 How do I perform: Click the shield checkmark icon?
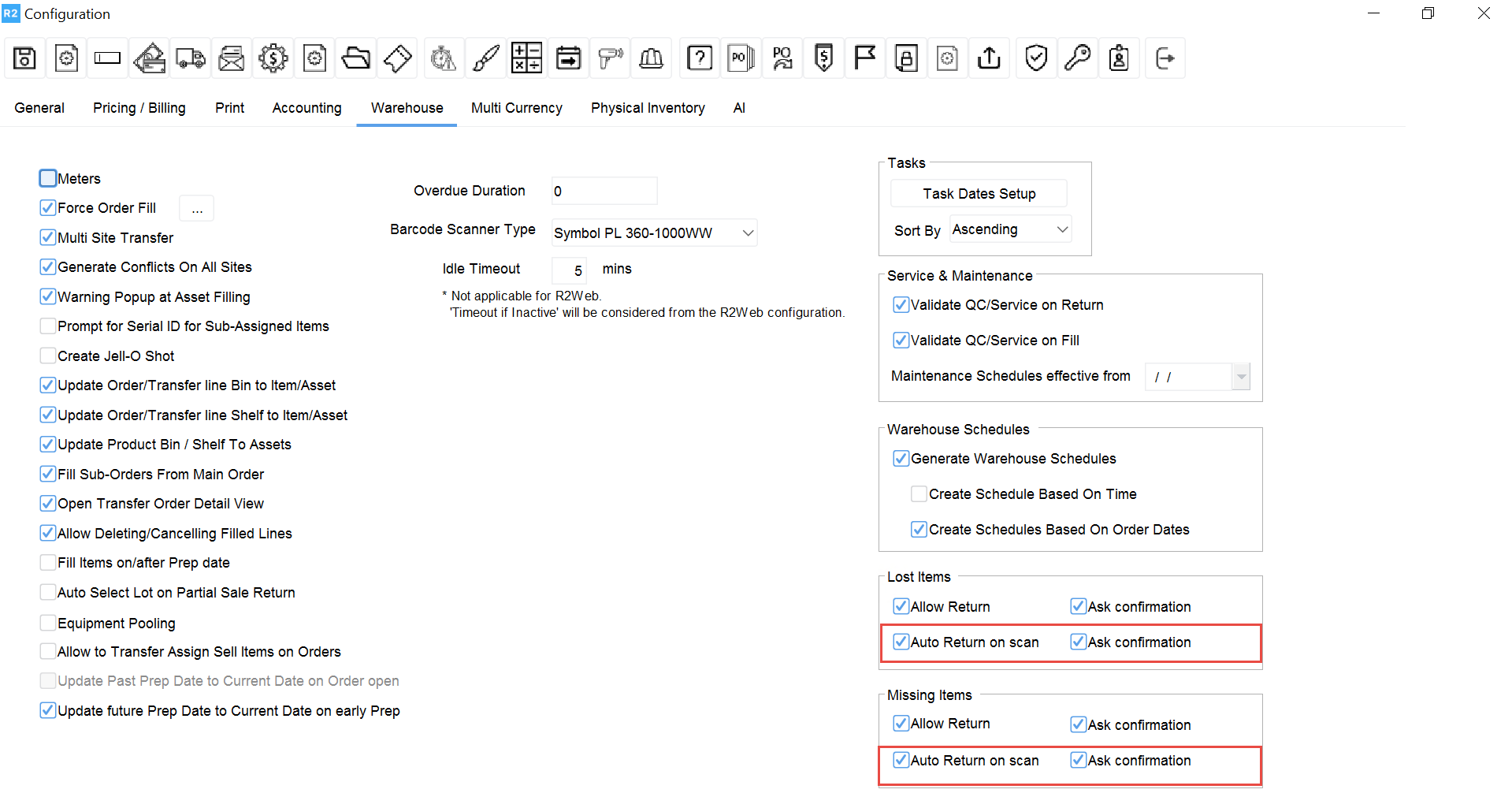coord(1036,58)
